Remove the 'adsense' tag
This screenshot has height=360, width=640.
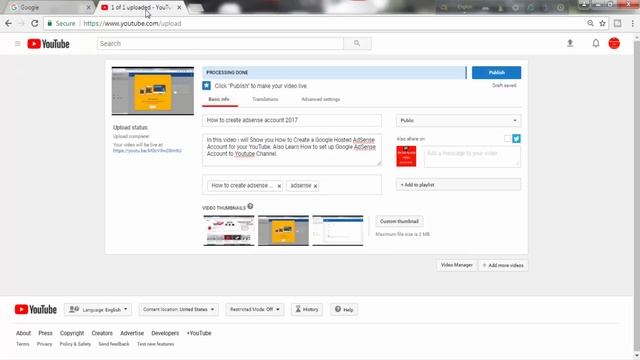pyautogui.click(x=315, y=186)
